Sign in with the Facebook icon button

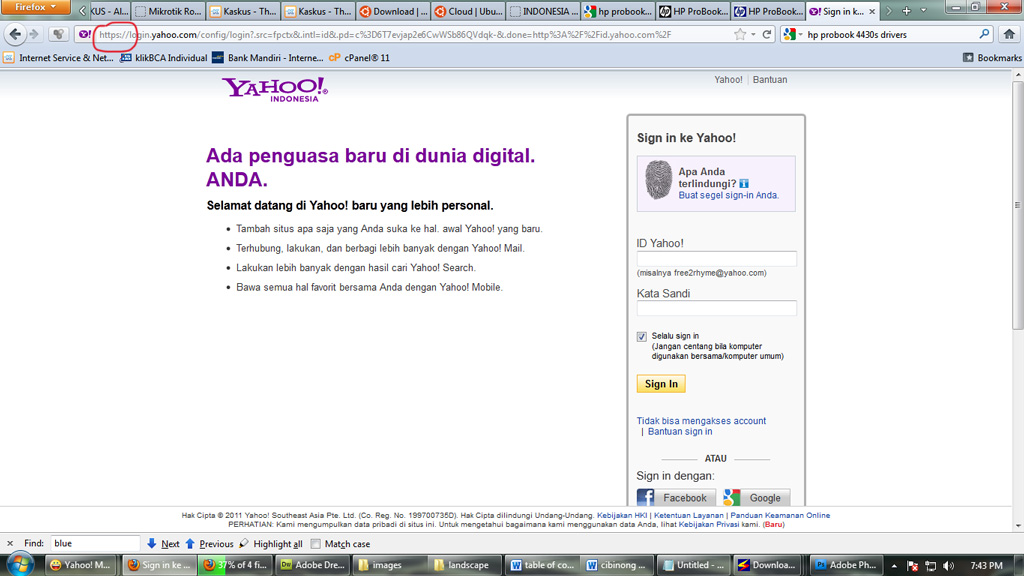[x=673, y=497]
